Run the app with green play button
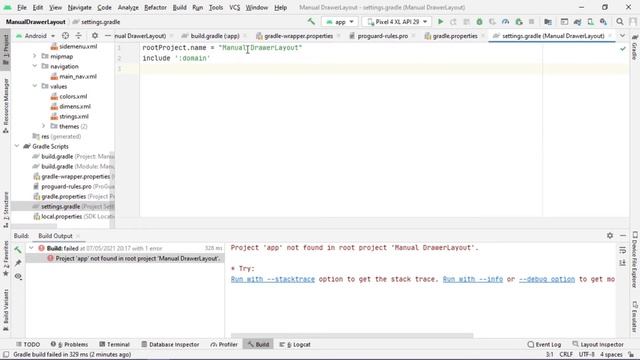640x360 pixels. (440, 22)
